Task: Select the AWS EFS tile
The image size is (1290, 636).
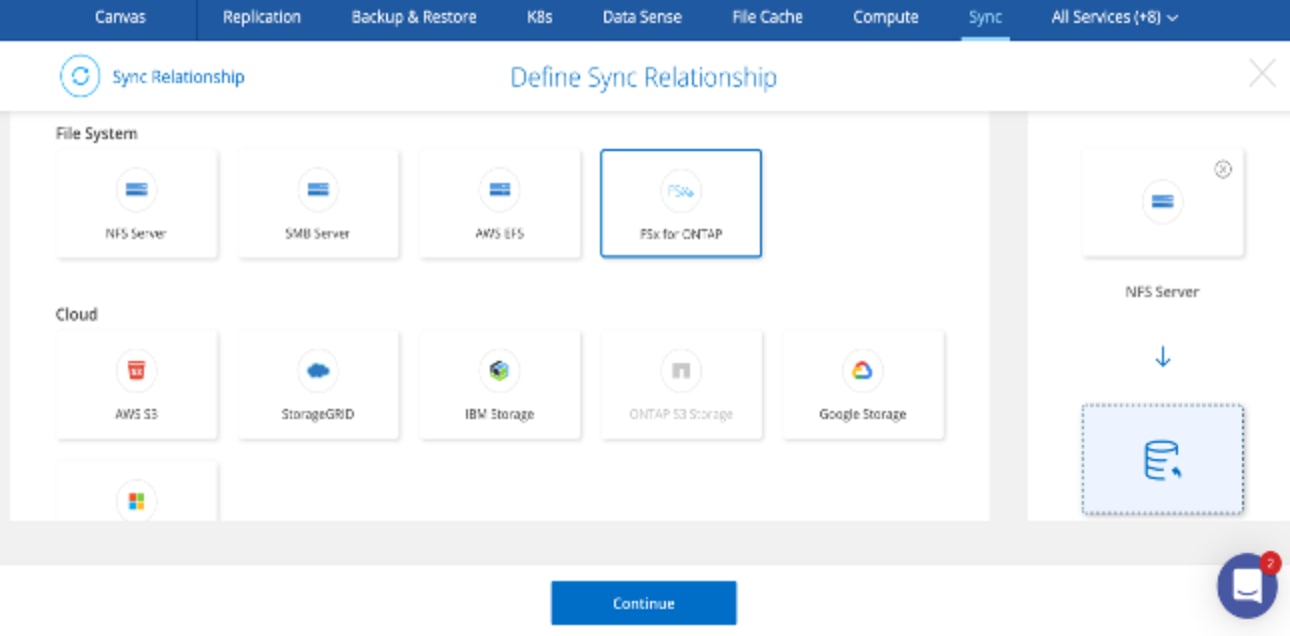Action: (x=499, y=203)
